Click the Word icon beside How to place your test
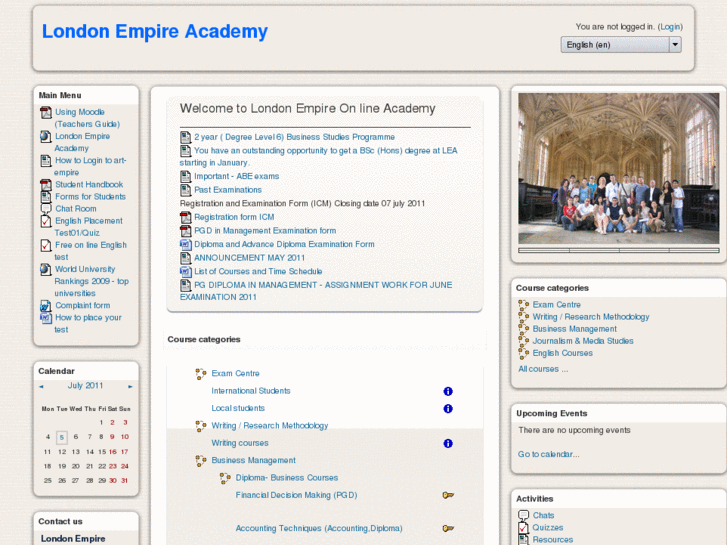Viewport: 727px width, 545px height. pos(45,318)
